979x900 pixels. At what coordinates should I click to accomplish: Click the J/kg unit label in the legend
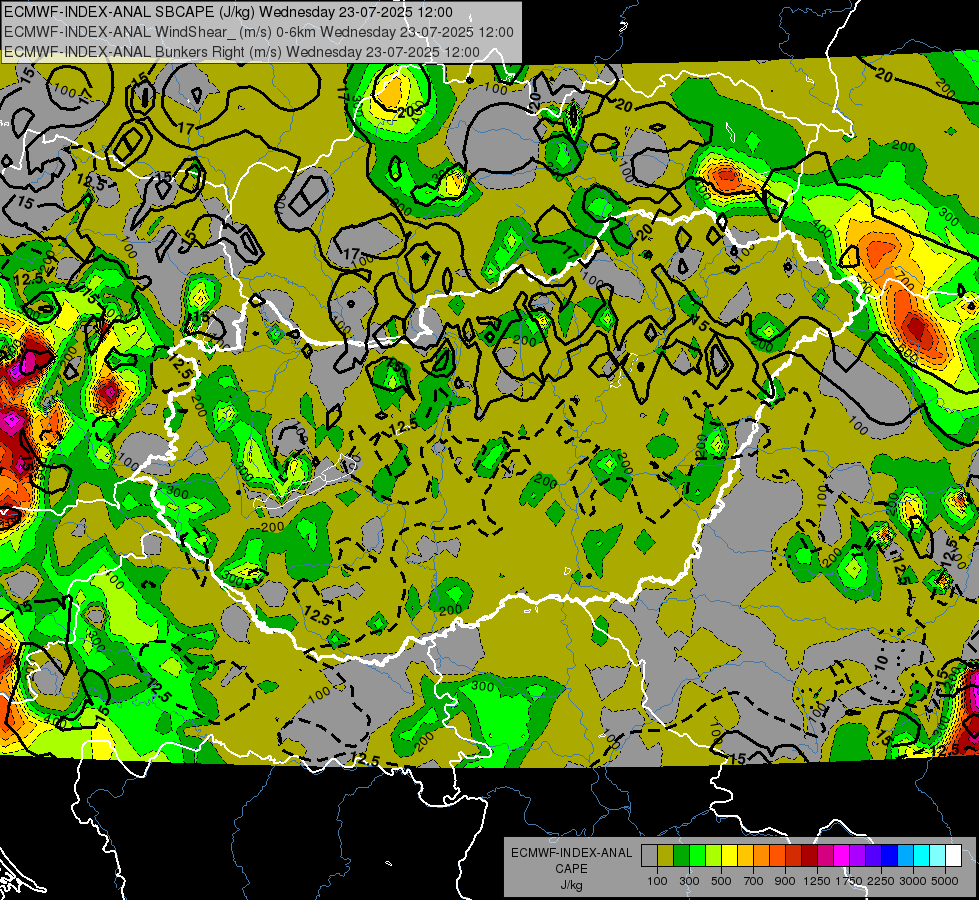pyautogui.click(x=571, y=885)
